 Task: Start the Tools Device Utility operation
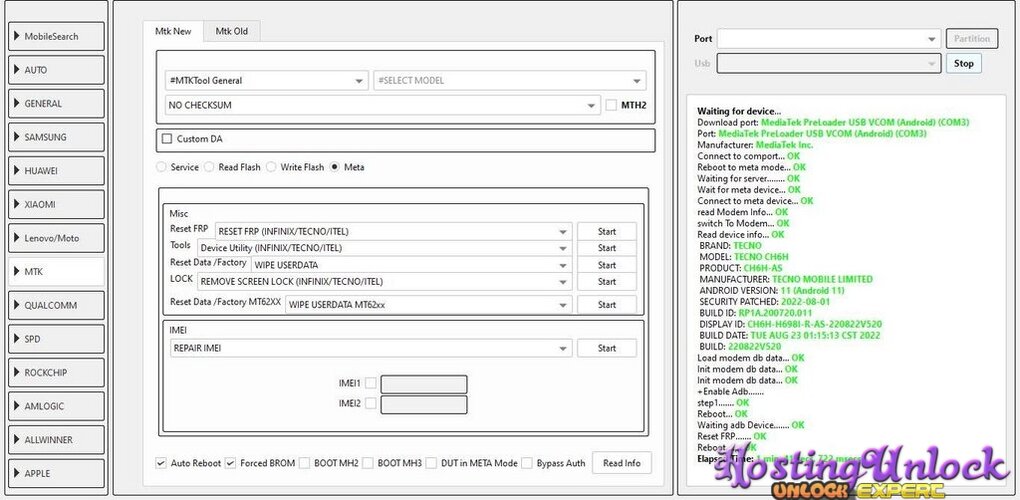click(x=607, y=248)
